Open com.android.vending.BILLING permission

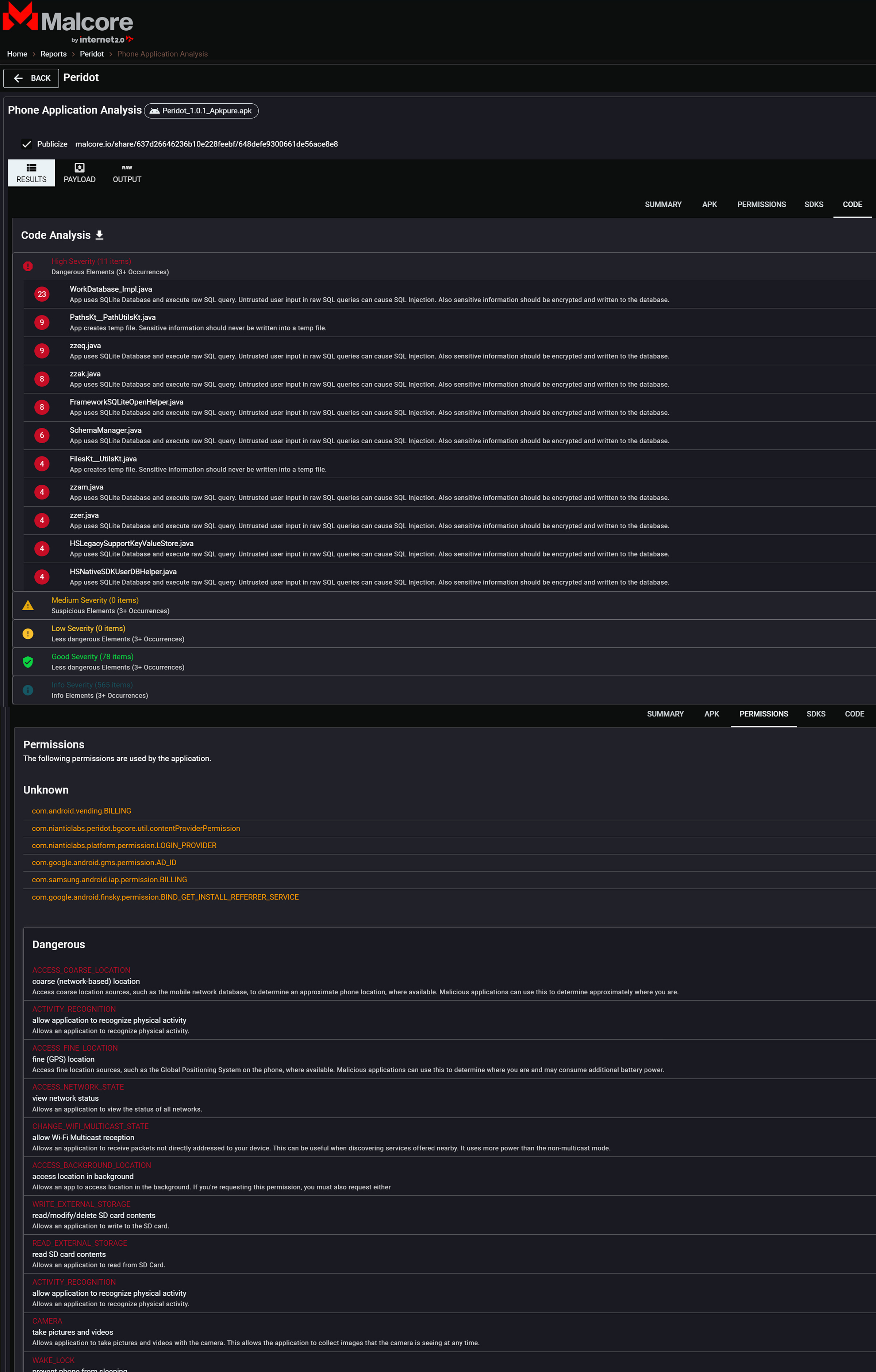(x=81, y=811)
